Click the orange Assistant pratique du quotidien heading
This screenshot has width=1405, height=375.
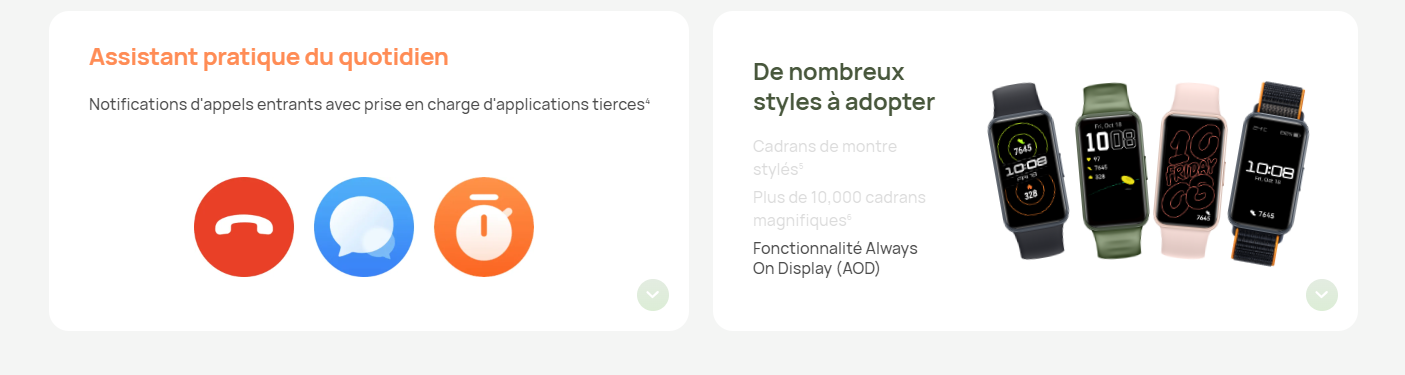pyautogui.click(x=268, y=57)
